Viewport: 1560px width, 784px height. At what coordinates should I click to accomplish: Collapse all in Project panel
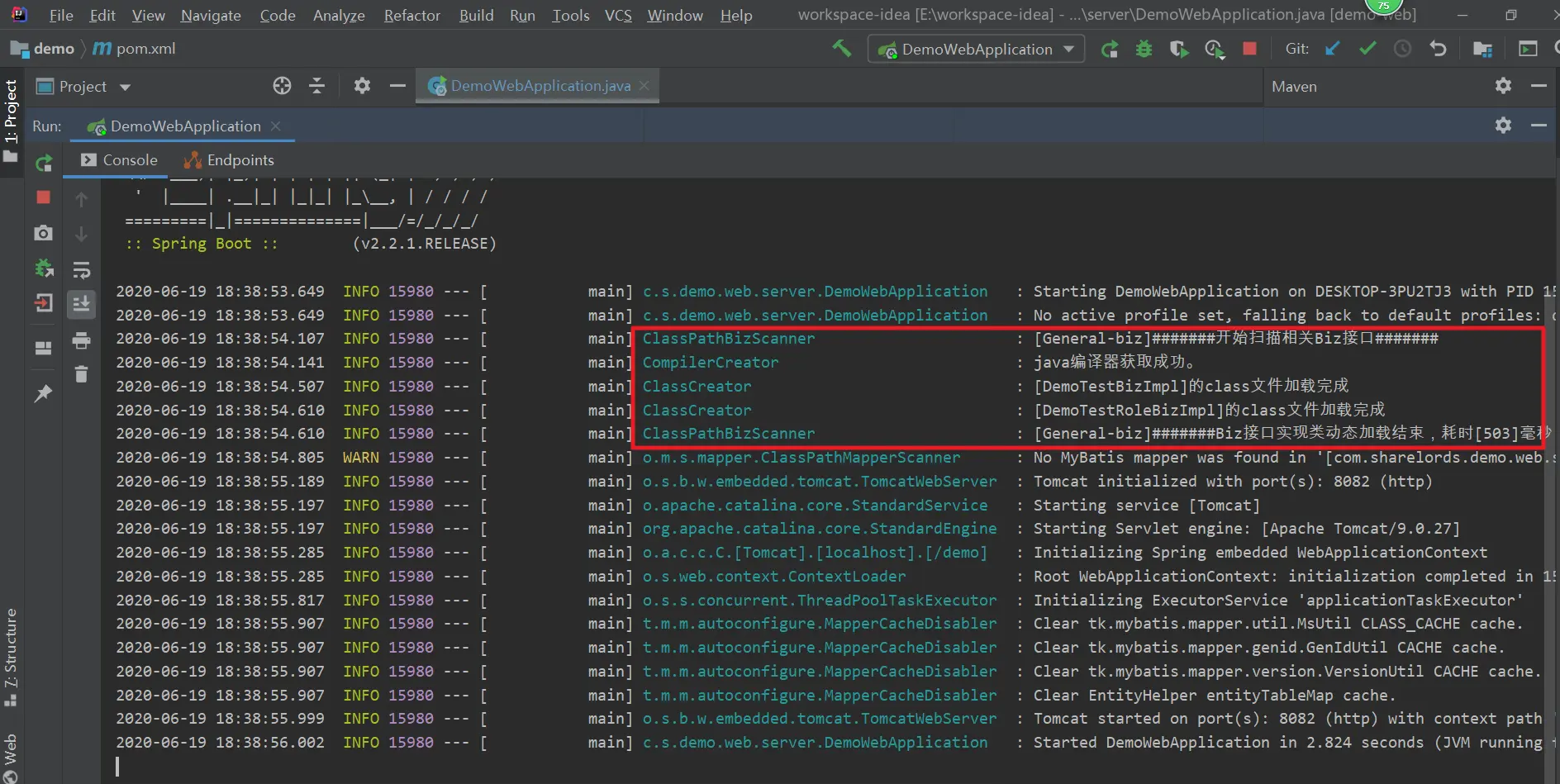tap(317, 85)
